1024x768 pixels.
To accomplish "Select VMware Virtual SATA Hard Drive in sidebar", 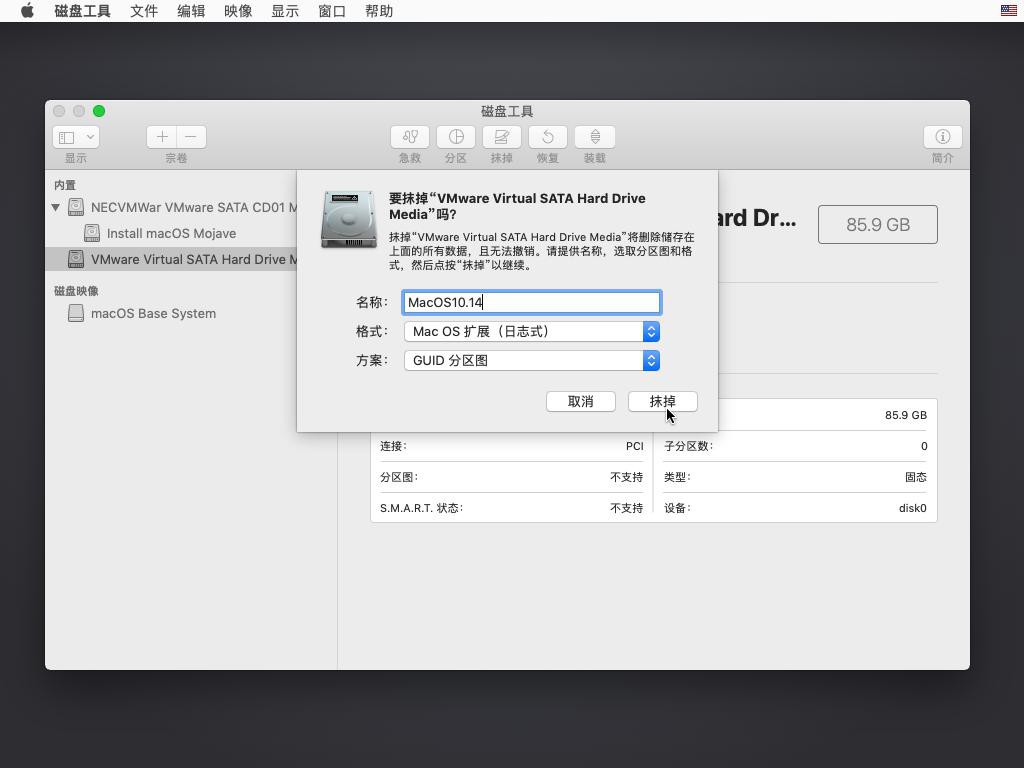I will (x=171, y=259).
